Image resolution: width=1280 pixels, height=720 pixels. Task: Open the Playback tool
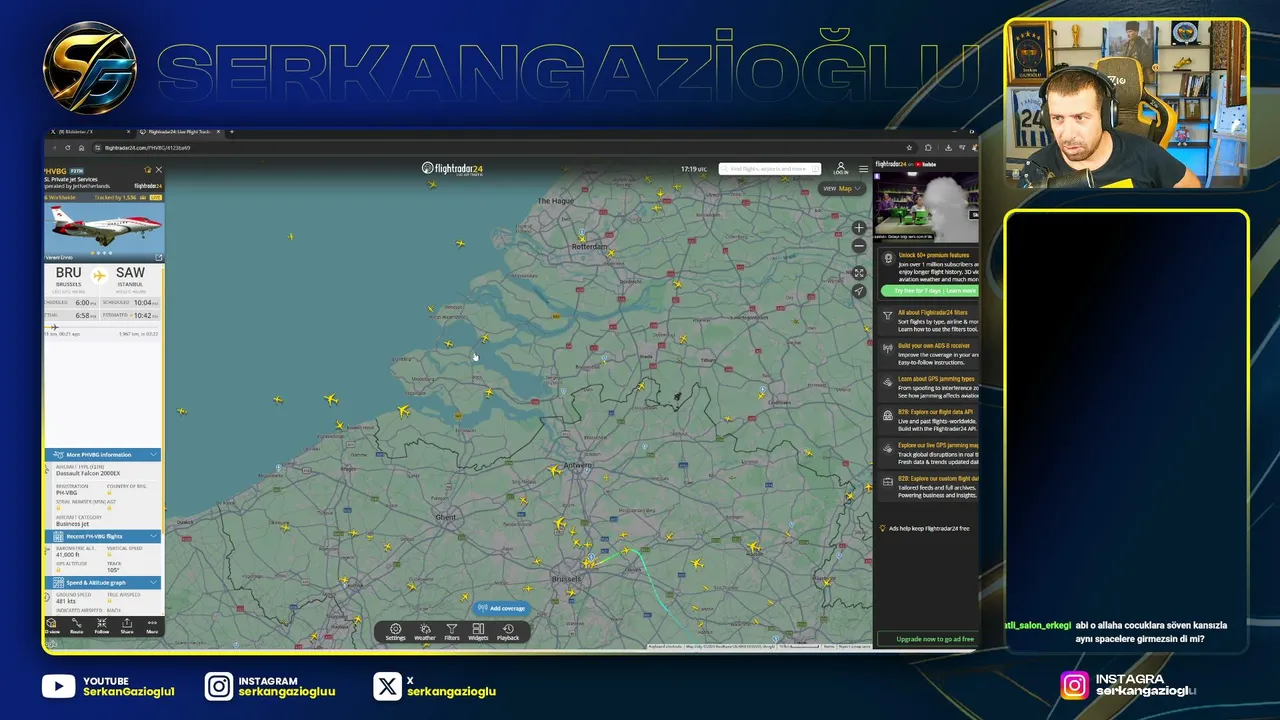[x=508, y=632]
